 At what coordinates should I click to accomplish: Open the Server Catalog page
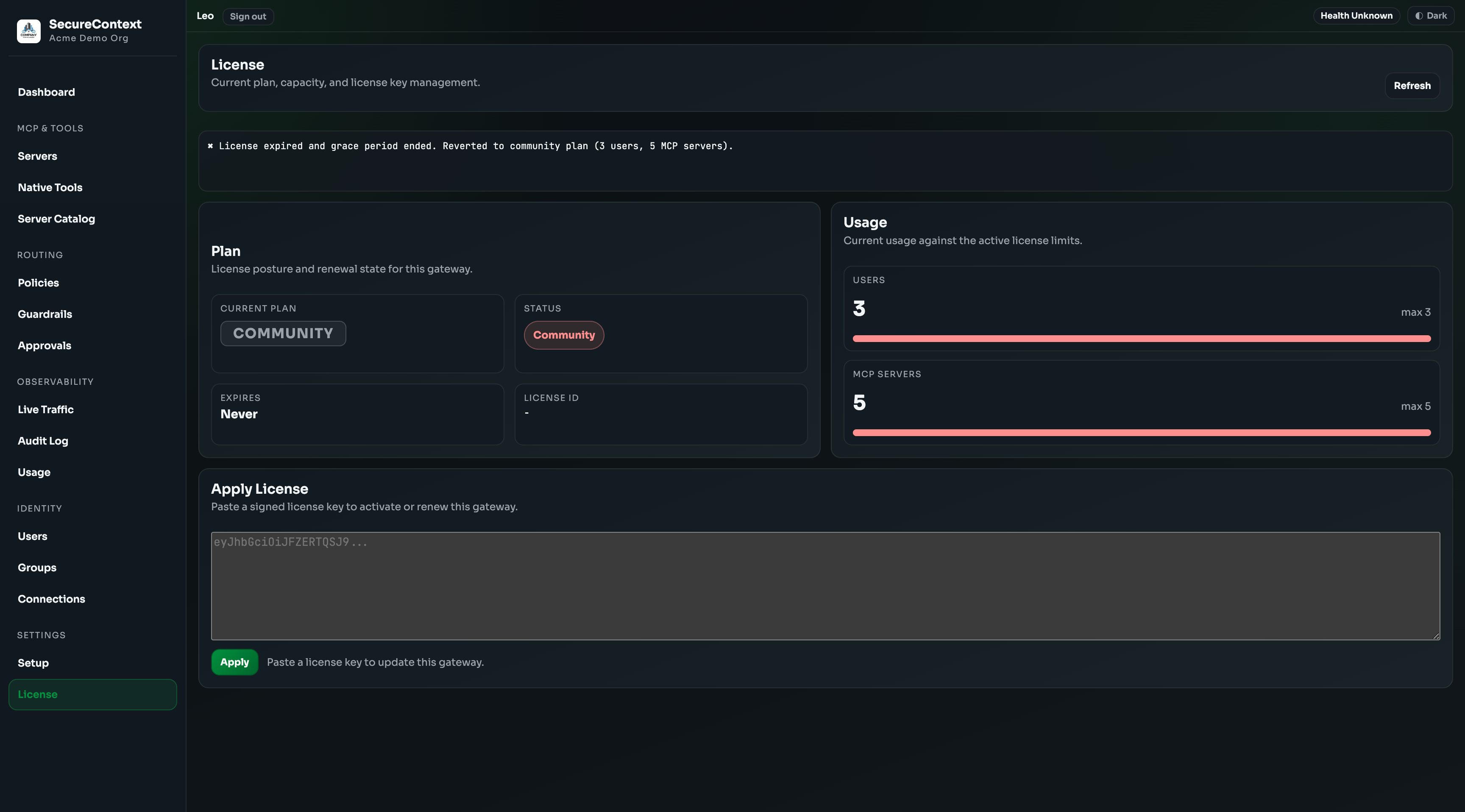pos(56,219)
